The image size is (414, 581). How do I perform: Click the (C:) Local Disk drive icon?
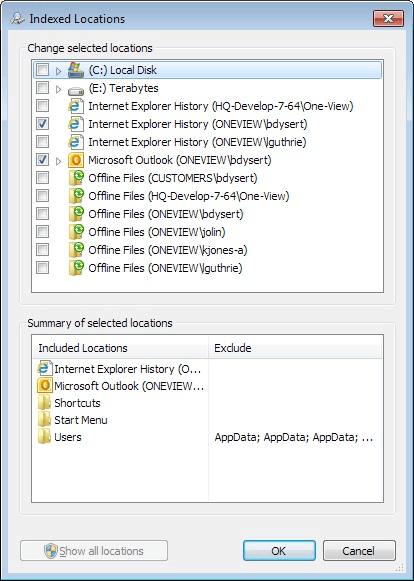(x=76, y=70)
